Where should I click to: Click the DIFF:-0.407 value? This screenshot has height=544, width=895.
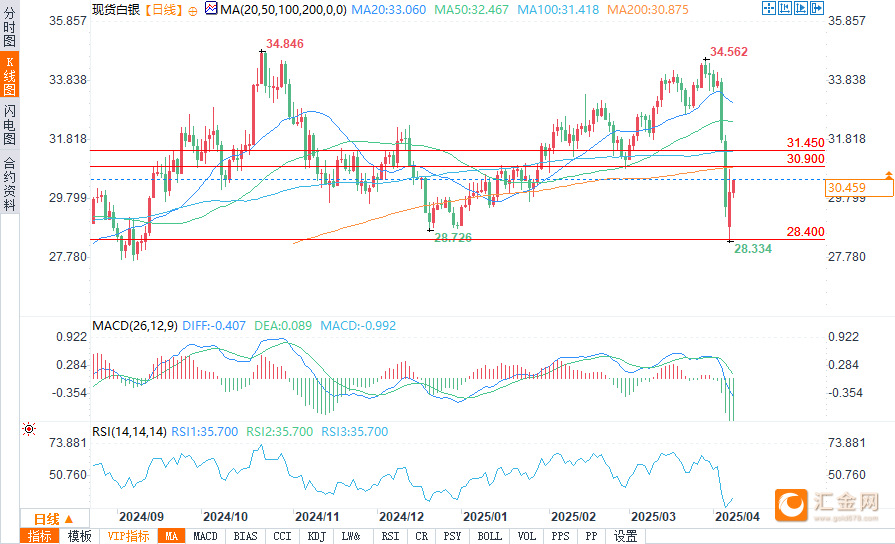[x=214, y=326]
